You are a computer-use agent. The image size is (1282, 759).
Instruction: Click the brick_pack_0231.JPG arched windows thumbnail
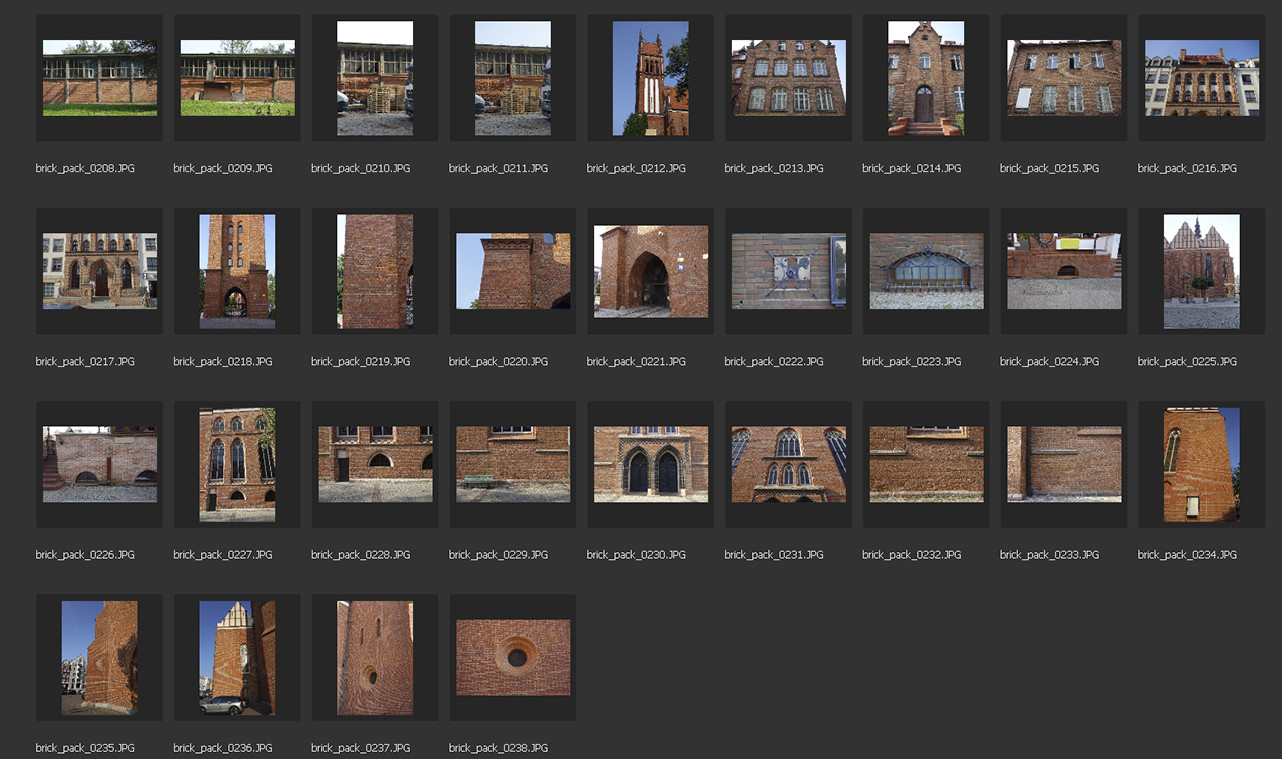[x=789, y=464]
